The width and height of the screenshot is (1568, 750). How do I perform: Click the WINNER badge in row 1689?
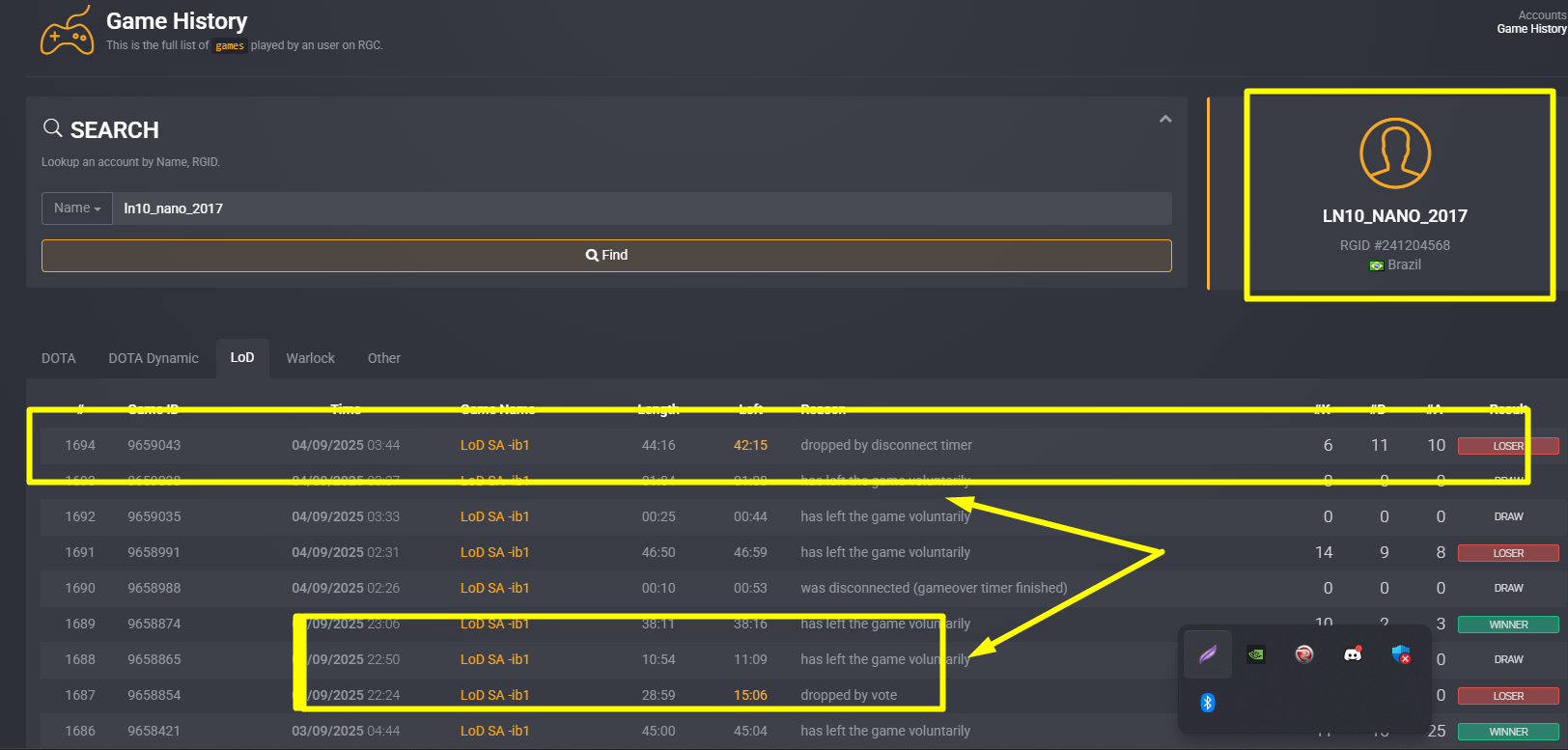click(x=1508, y=625)
